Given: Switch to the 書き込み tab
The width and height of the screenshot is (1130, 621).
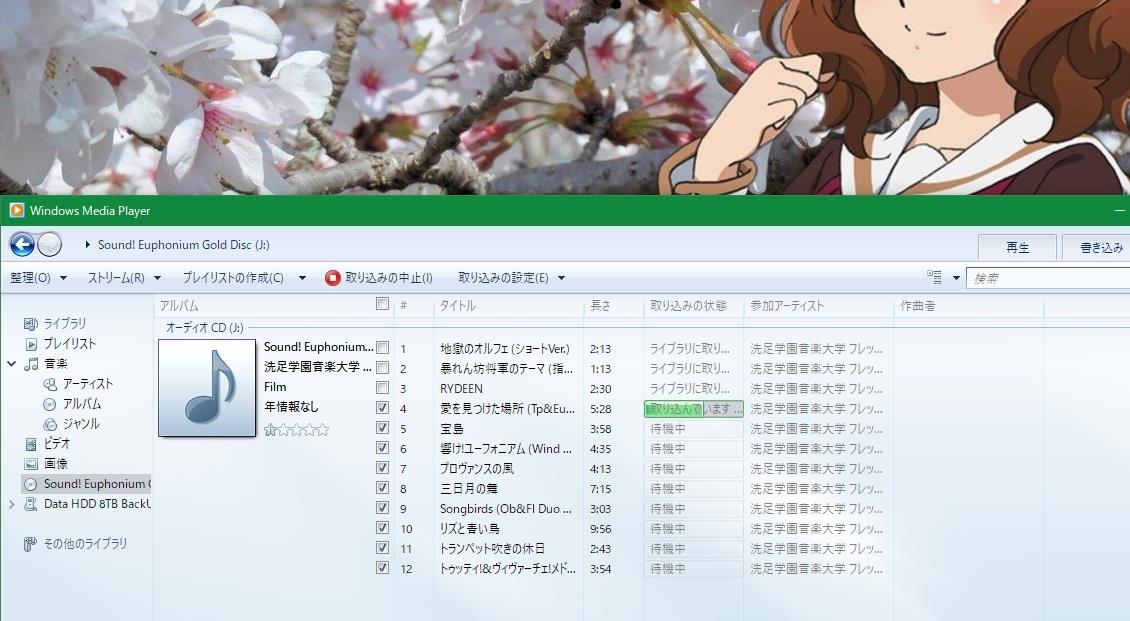Looking at the screenshot, I should (1096, 248).
